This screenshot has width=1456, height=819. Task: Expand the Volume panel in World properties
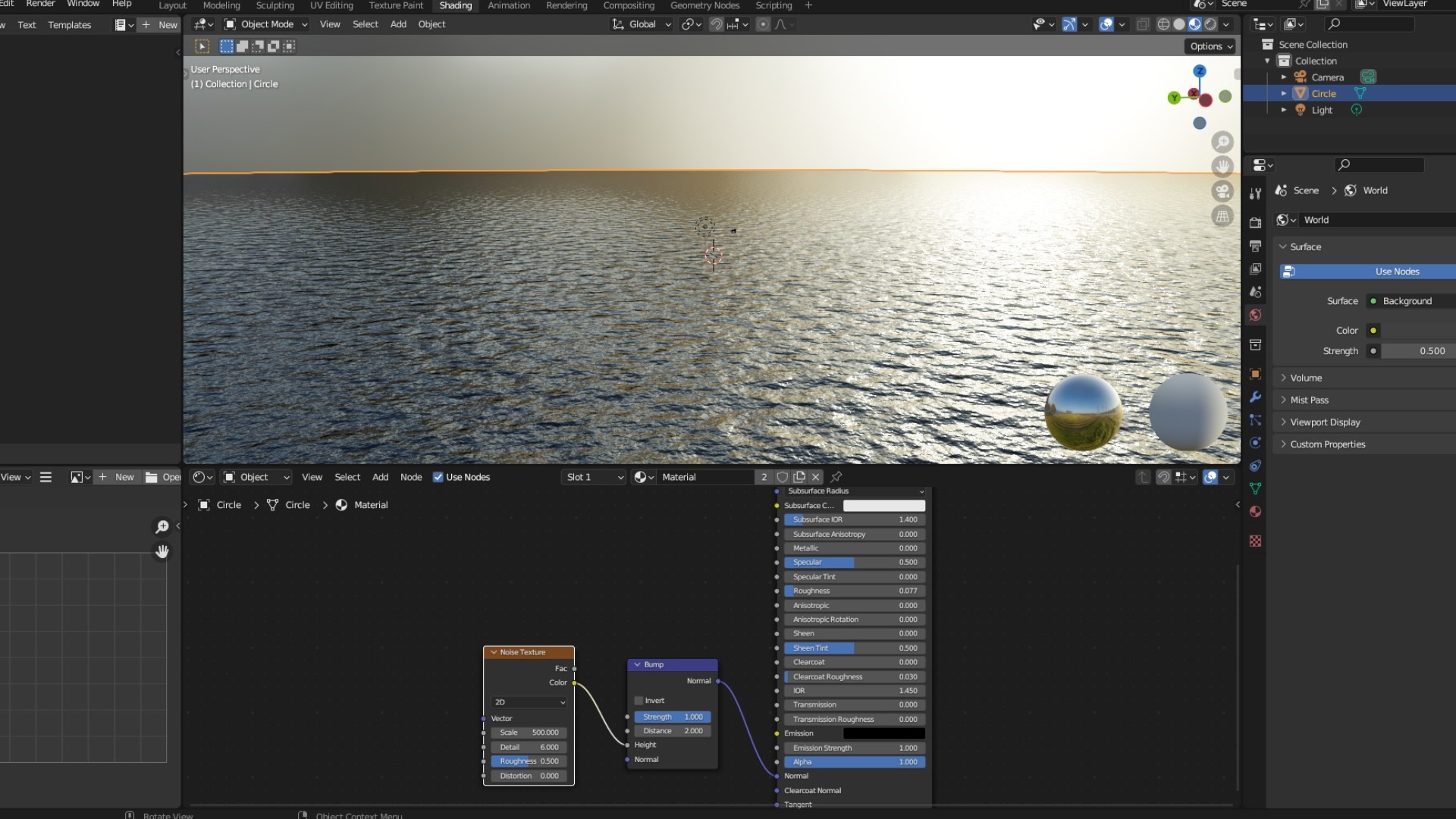(x=1305, y=378)
